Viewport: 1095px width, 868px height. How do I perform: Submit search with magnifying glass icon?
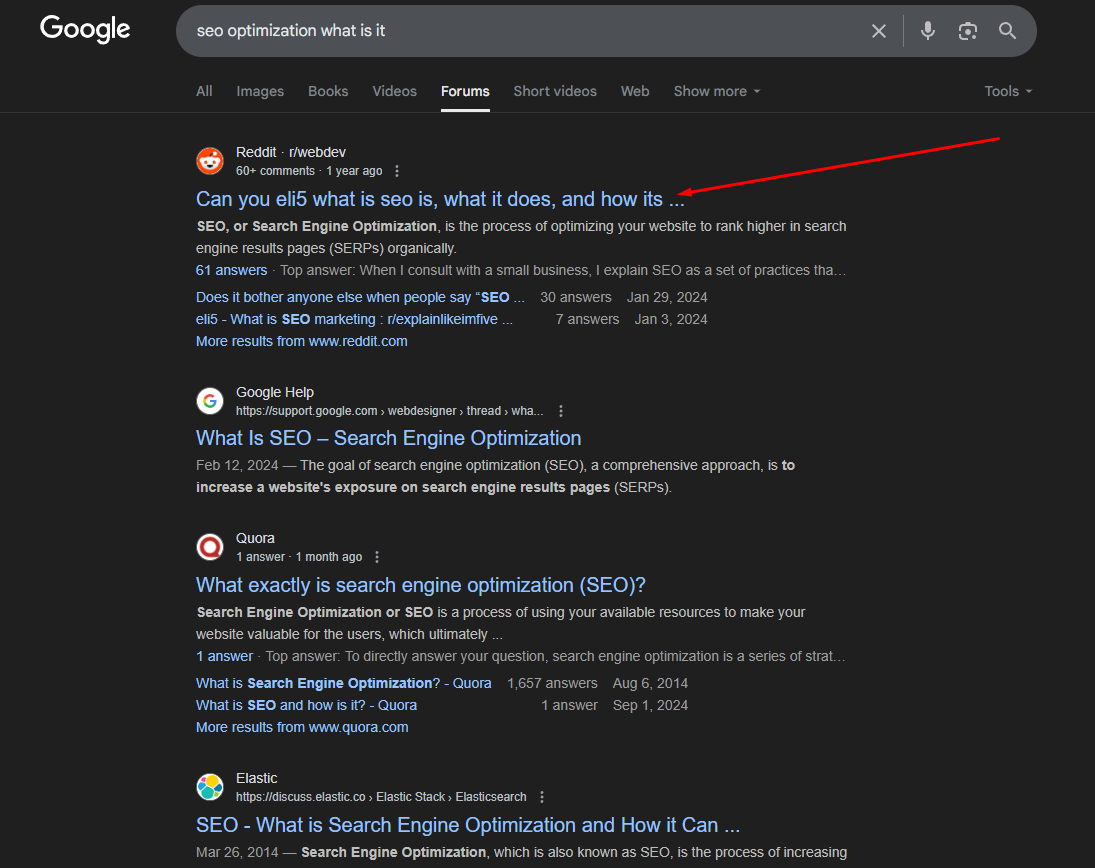click(x=1007, y=31)
